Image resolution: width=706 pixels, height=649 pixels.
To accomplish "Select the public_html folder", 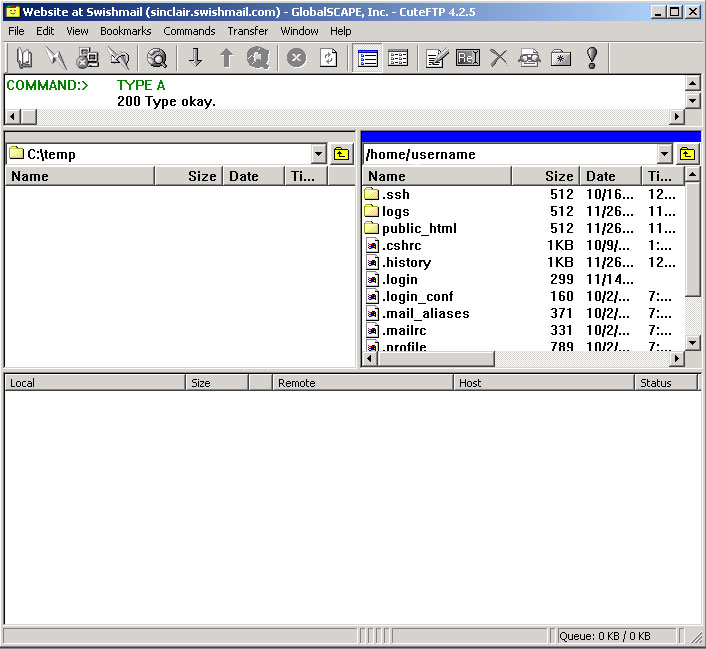I will point(418,228).
